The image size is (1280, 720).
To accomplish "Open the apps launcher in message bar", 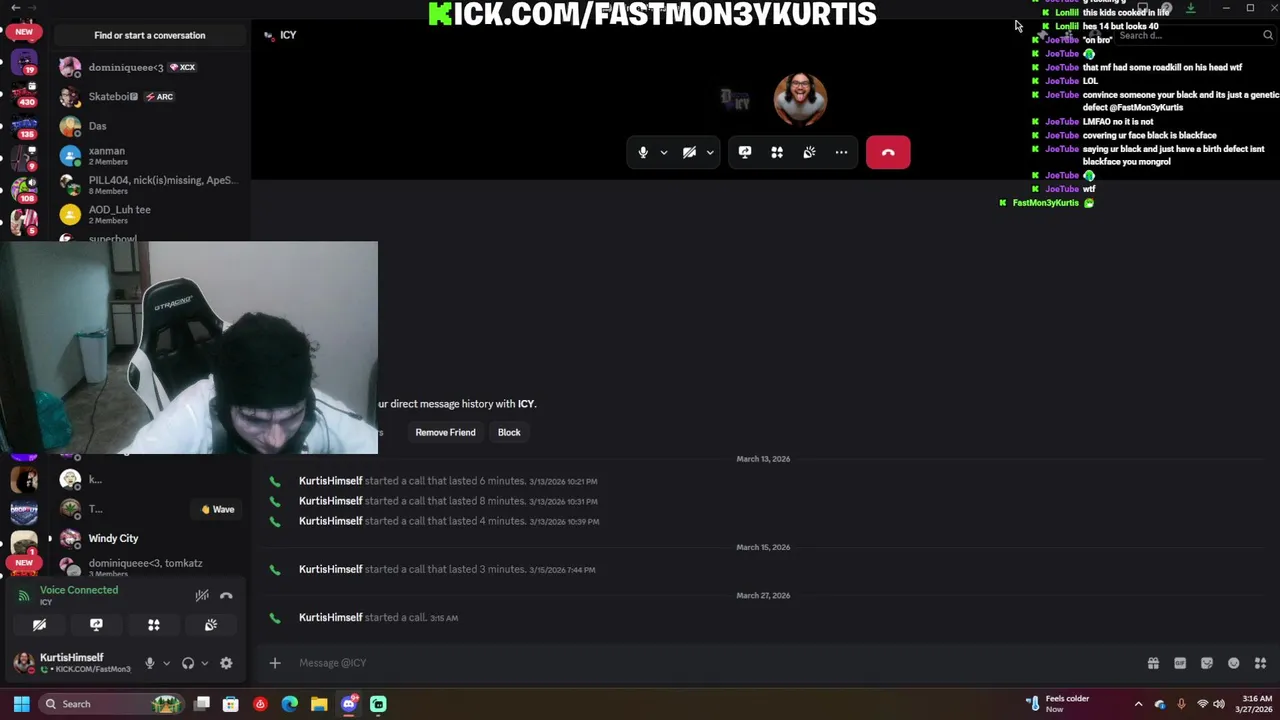I will tap(1260, 663).
